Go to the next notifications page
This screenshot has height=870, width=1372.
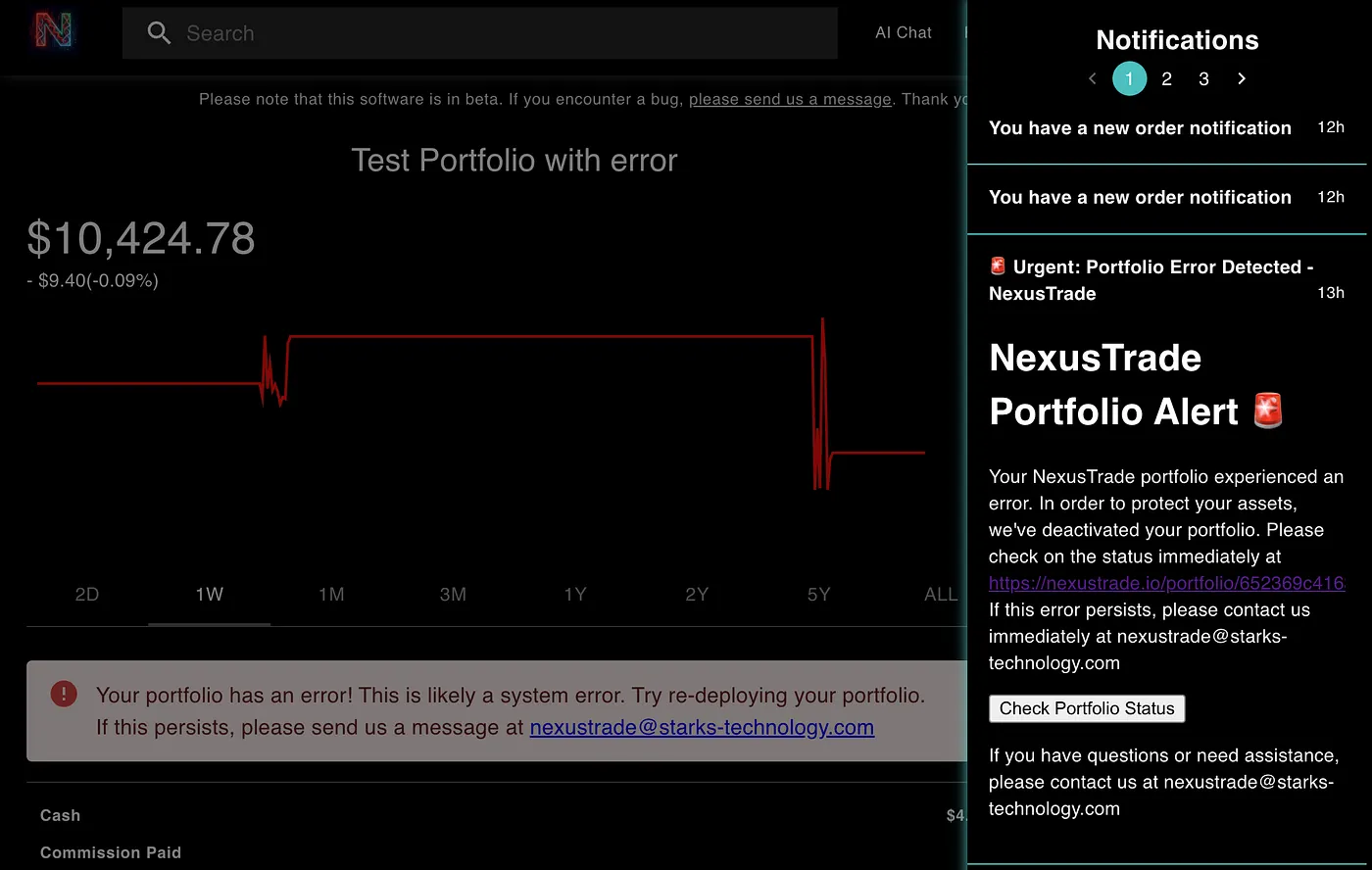tap(1242, 78)
